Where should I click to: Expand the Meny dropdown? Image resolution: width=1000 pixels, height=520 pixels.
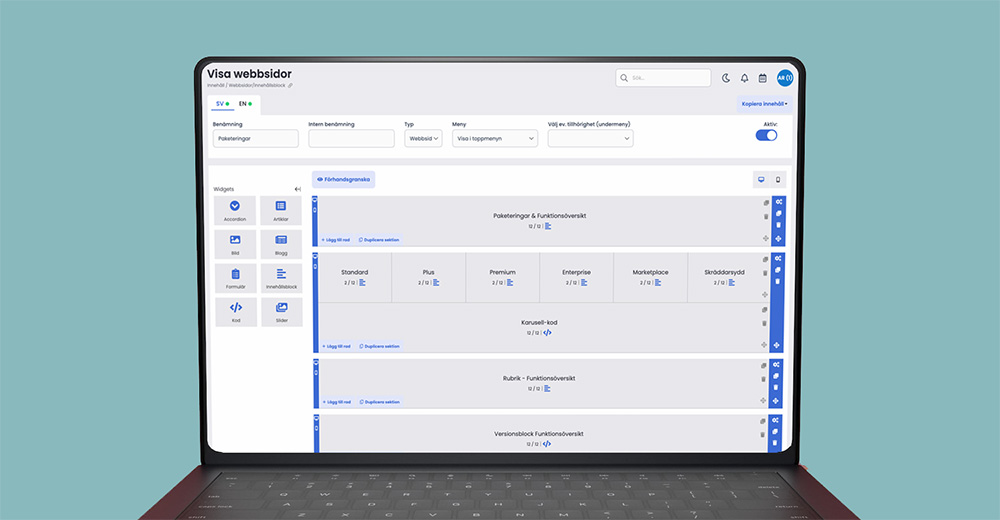tap(495, 139)
